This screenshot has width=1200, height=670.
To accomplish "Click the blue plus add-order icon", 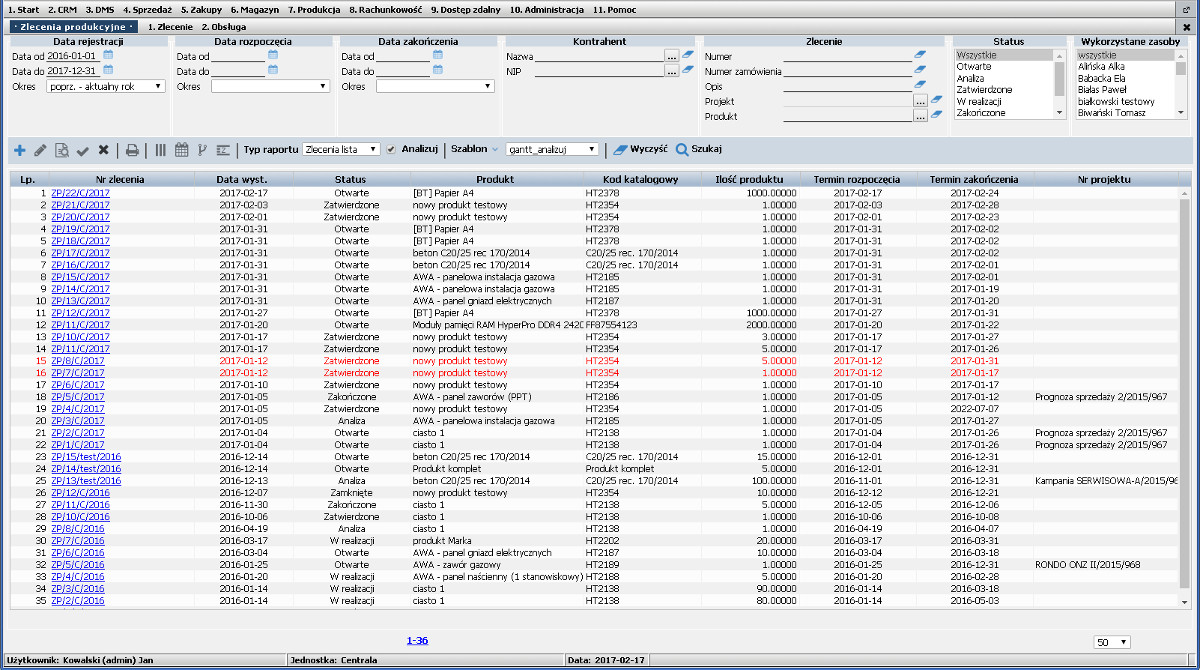I will 20,150.
